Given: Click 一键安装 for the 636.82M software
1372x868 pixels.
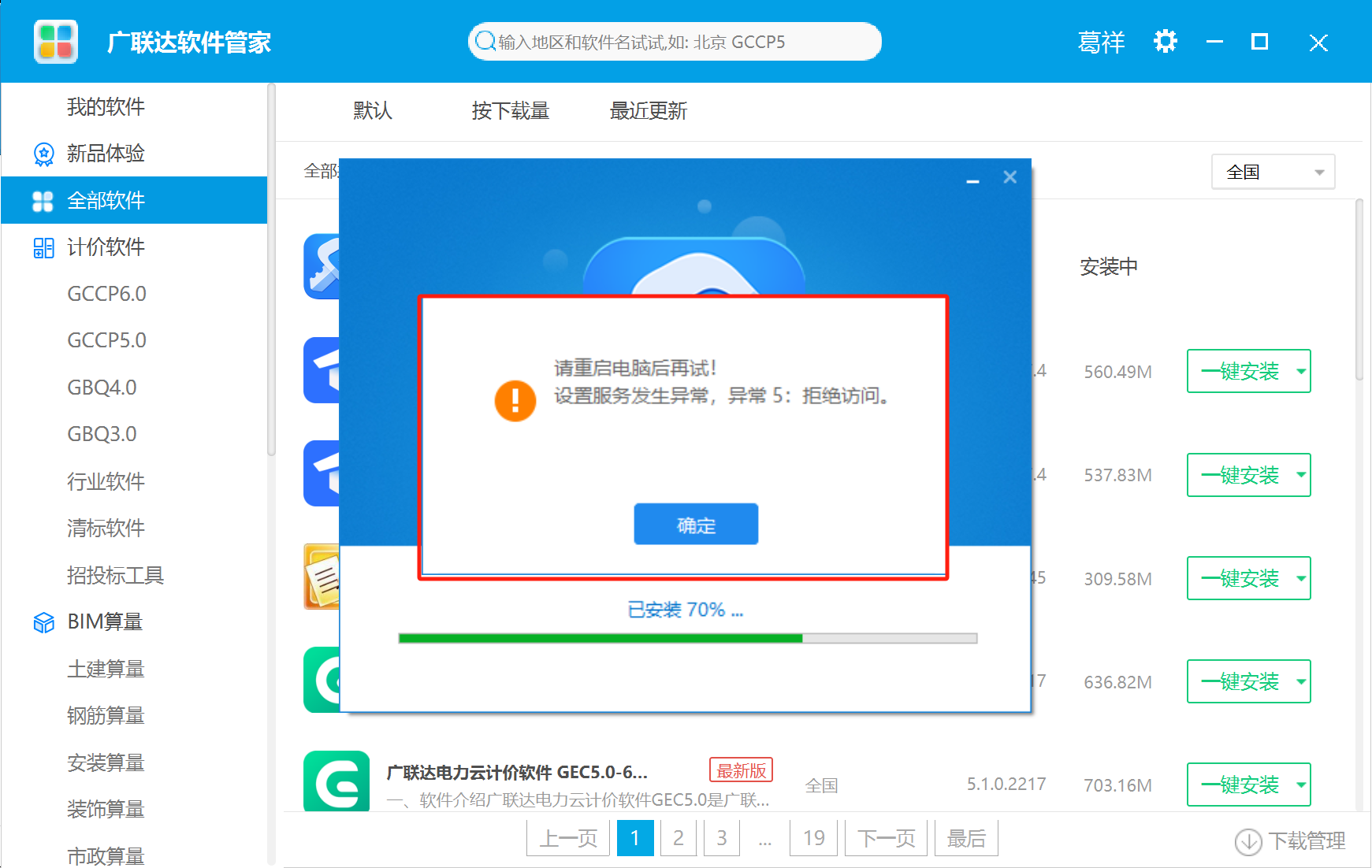Looking at the screenshot, I should click(1240, 681).
